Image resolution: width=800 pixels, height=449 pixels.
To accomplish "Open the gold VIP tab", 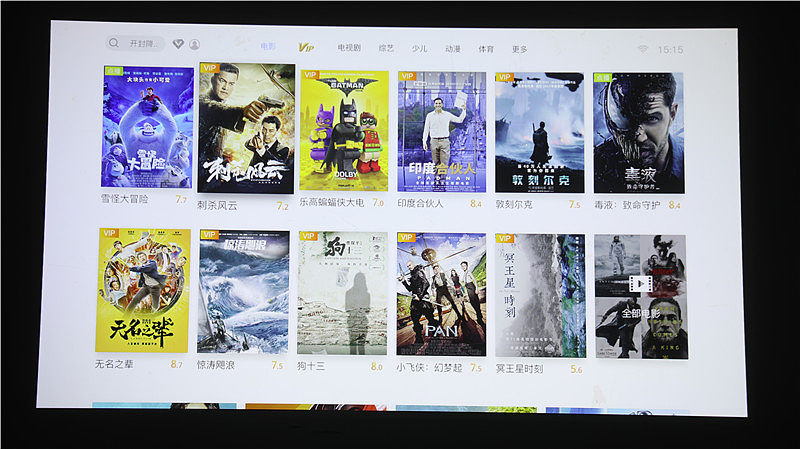I will [306, 47].
